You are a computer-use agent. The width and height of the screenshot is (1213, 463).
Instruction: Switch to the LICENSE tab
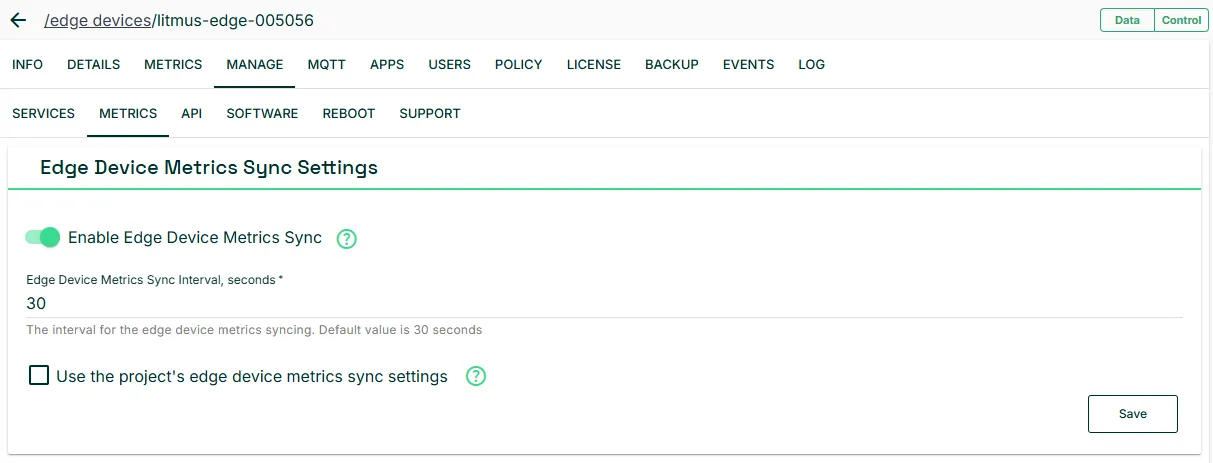tap(594, 64)
